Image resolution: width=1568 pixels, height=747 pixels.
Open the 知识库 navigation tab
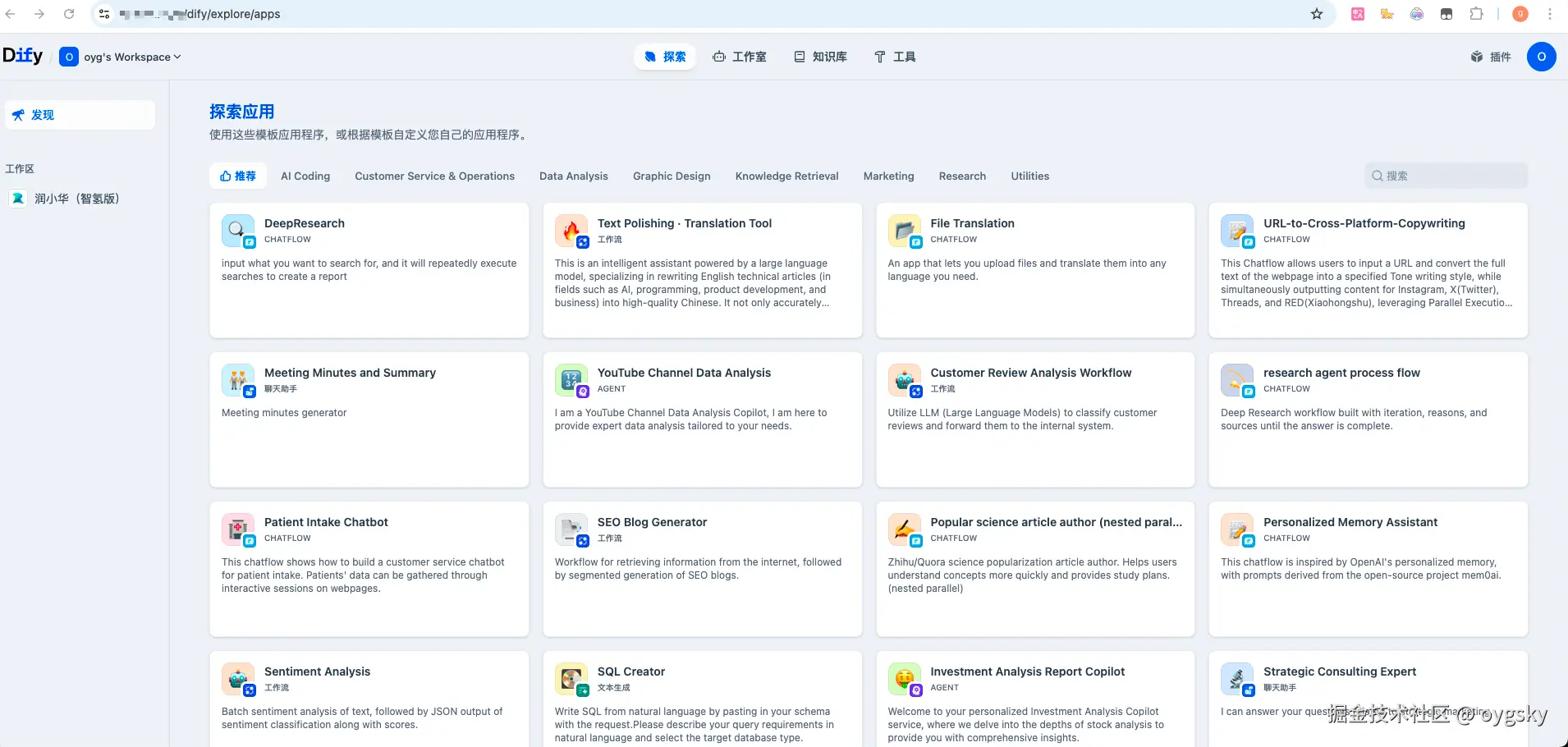point(820,57)
